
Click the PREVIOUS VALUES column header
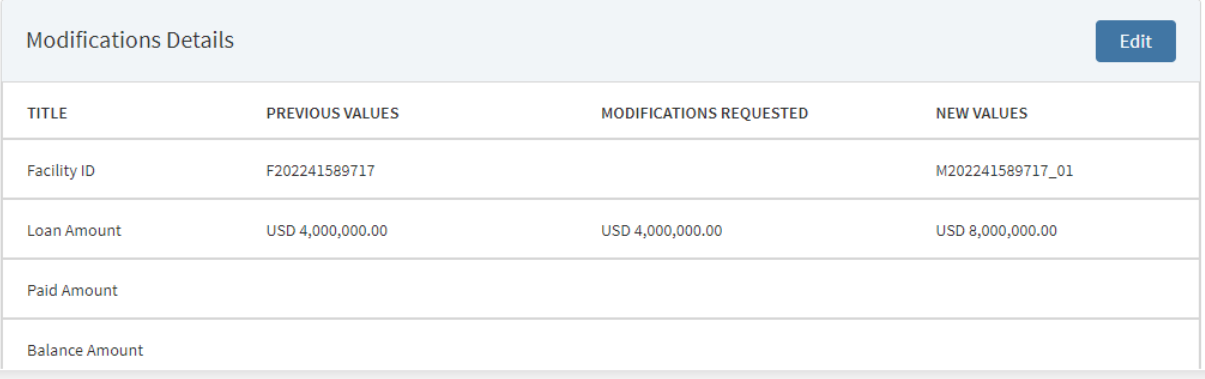332,113
